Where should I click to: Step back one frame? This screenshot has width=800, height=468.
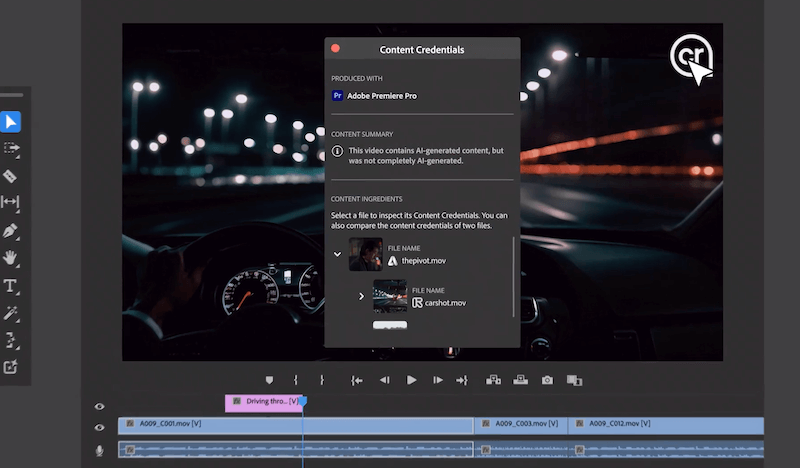[x=385, y=380]
